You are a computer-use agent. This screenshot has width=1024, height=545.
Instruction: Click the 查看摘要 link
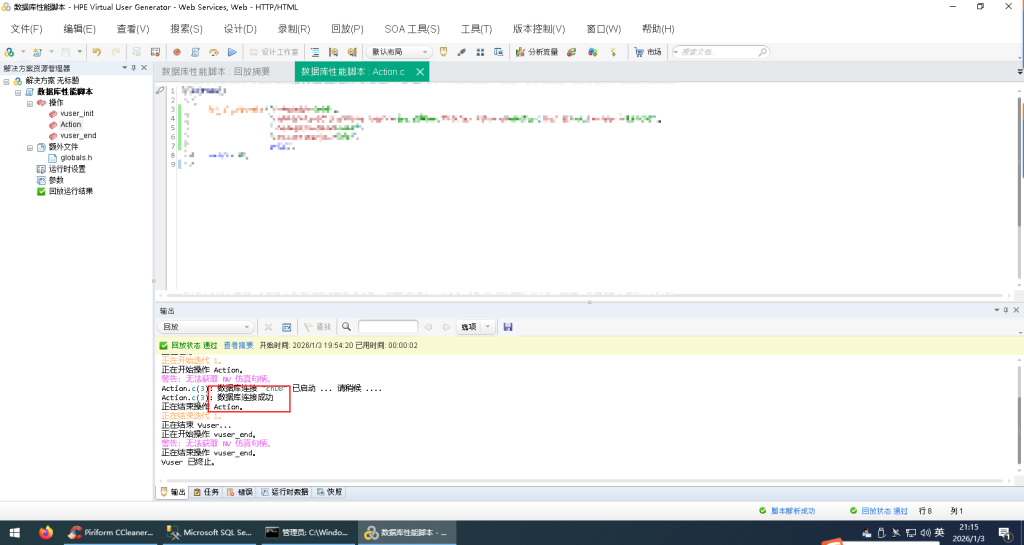[x=238, y=345]
